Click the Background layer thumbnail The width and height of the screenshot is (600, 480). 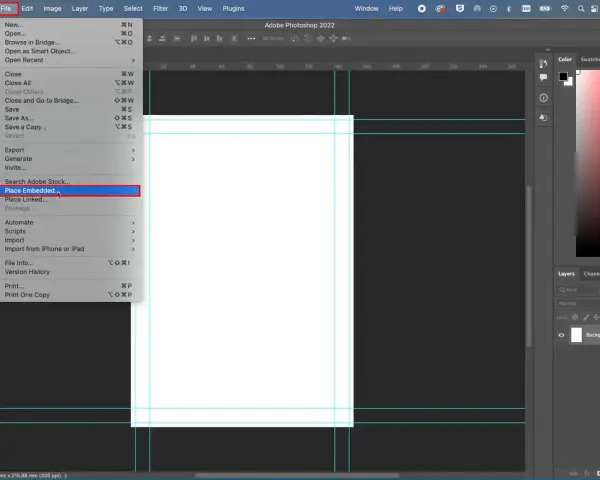(576, 335)
